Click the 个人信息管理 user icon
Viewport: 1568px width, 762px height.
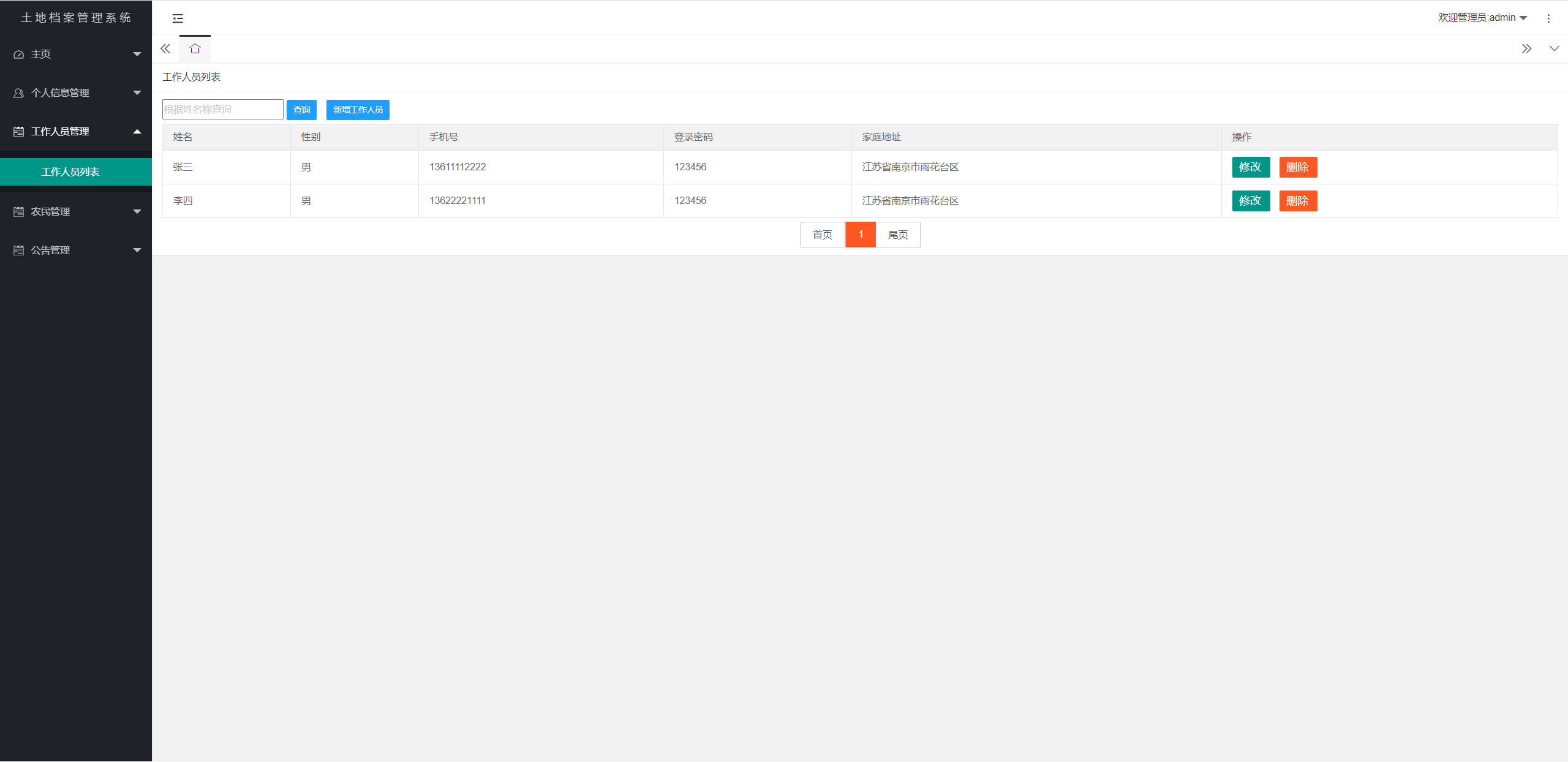[18, 93]
